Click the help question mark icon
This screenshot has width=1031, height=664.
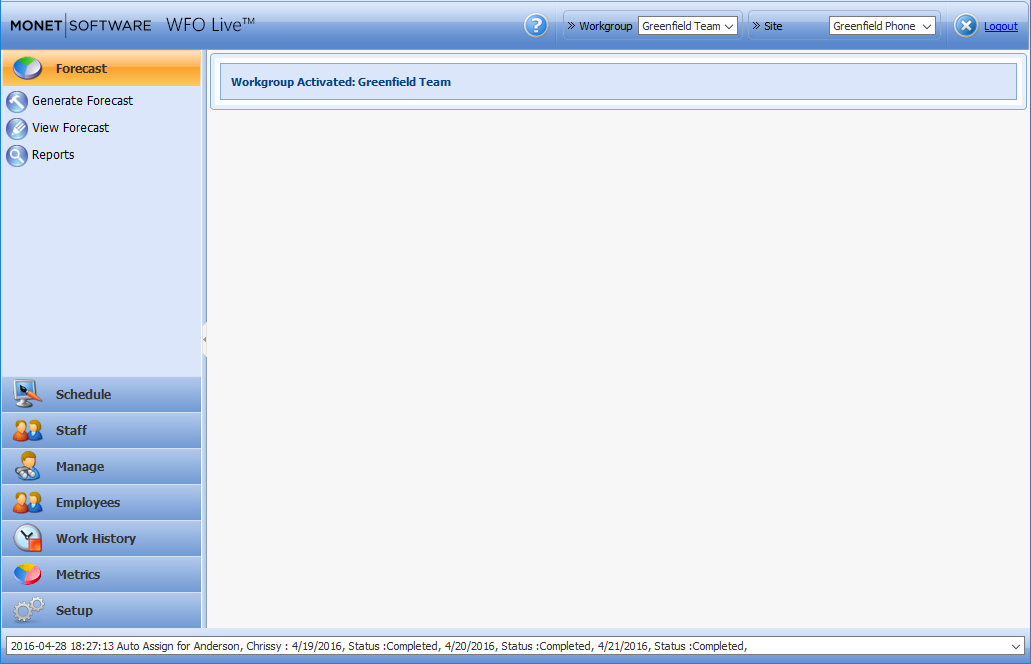pyautogui.click(x=536, y=26)
